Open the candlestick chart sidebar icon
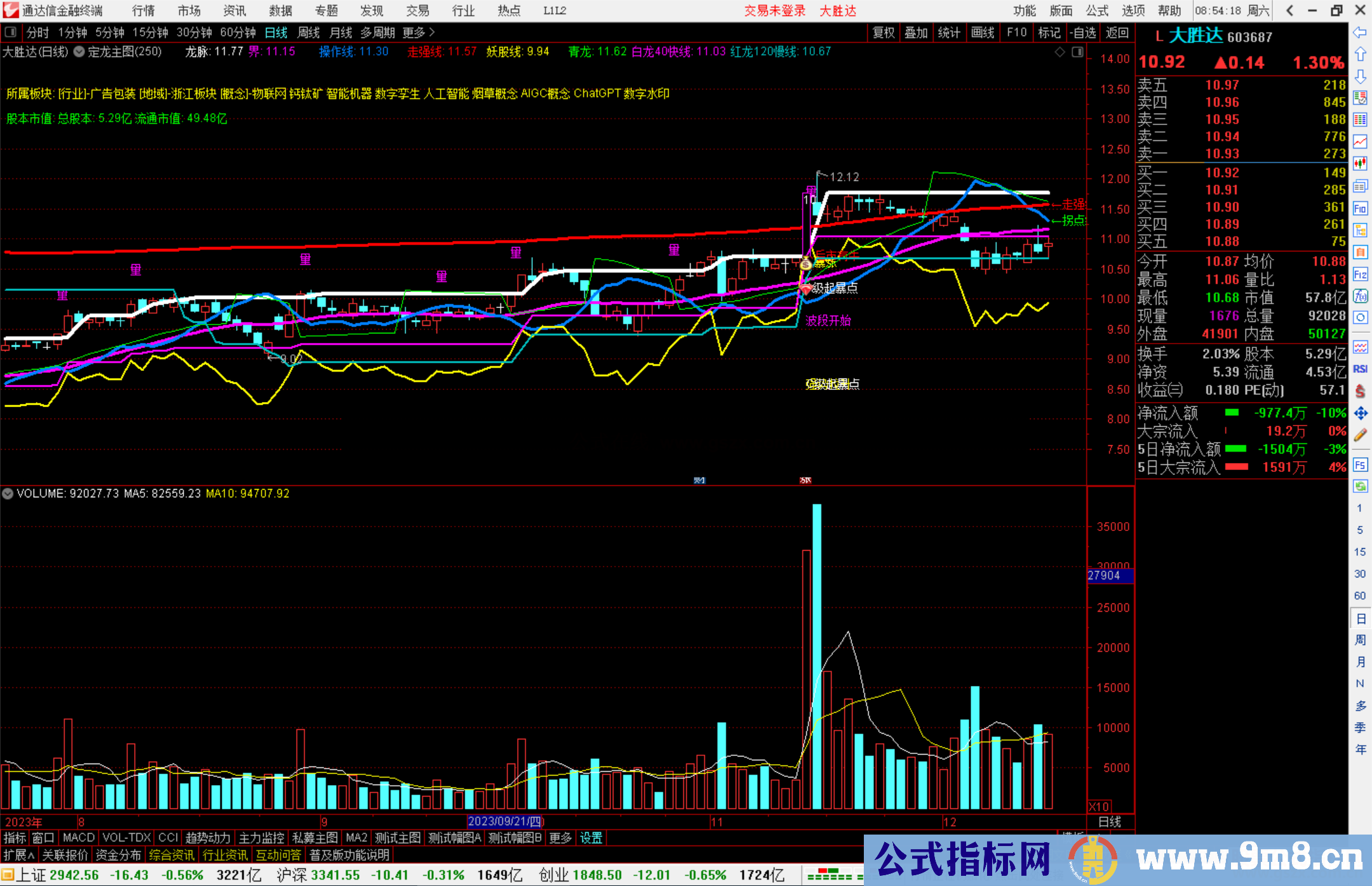Viewport: 1372px width, 886px height. tap(1360, 163)
